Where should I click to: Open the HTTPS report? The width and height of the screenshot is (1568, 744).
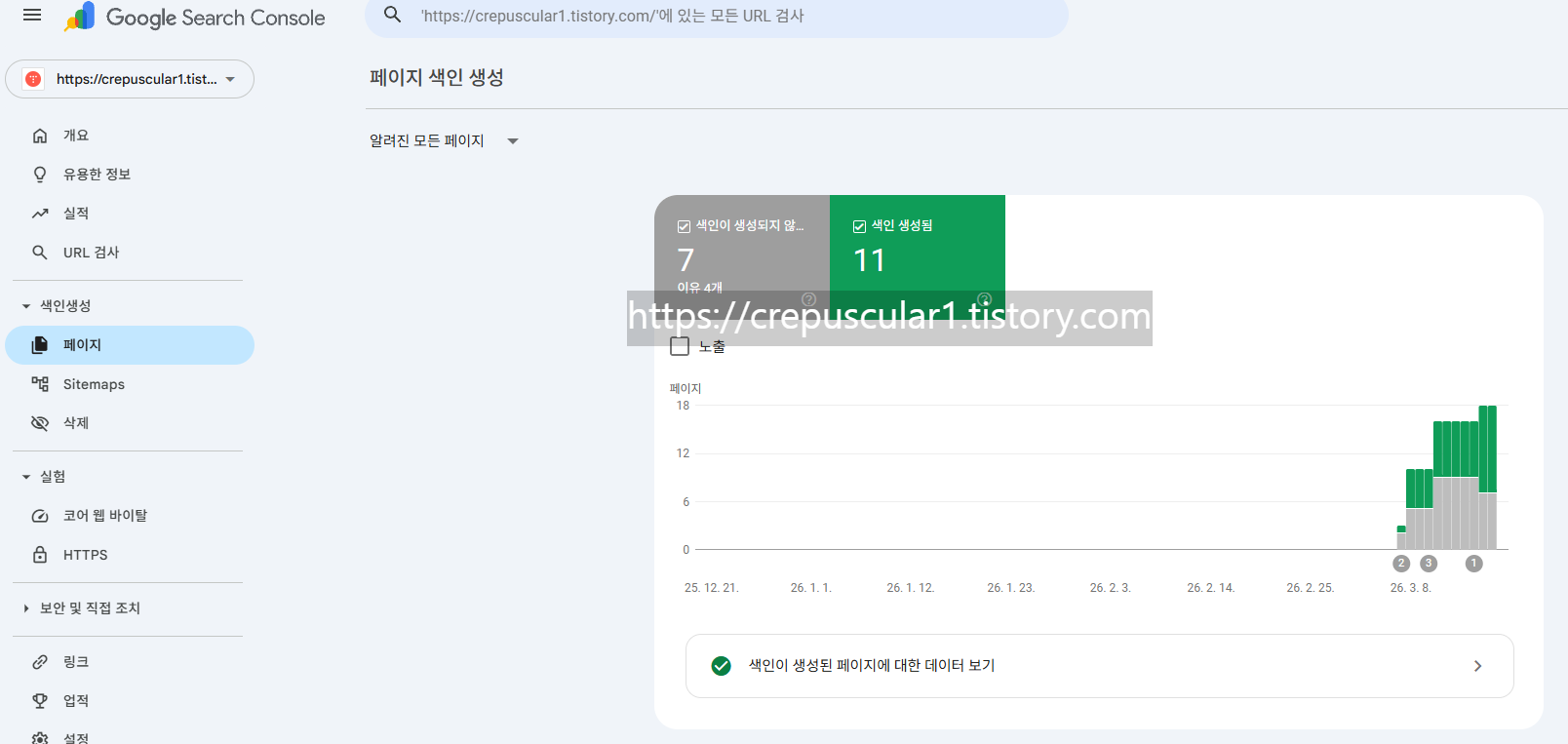[130, 555]
